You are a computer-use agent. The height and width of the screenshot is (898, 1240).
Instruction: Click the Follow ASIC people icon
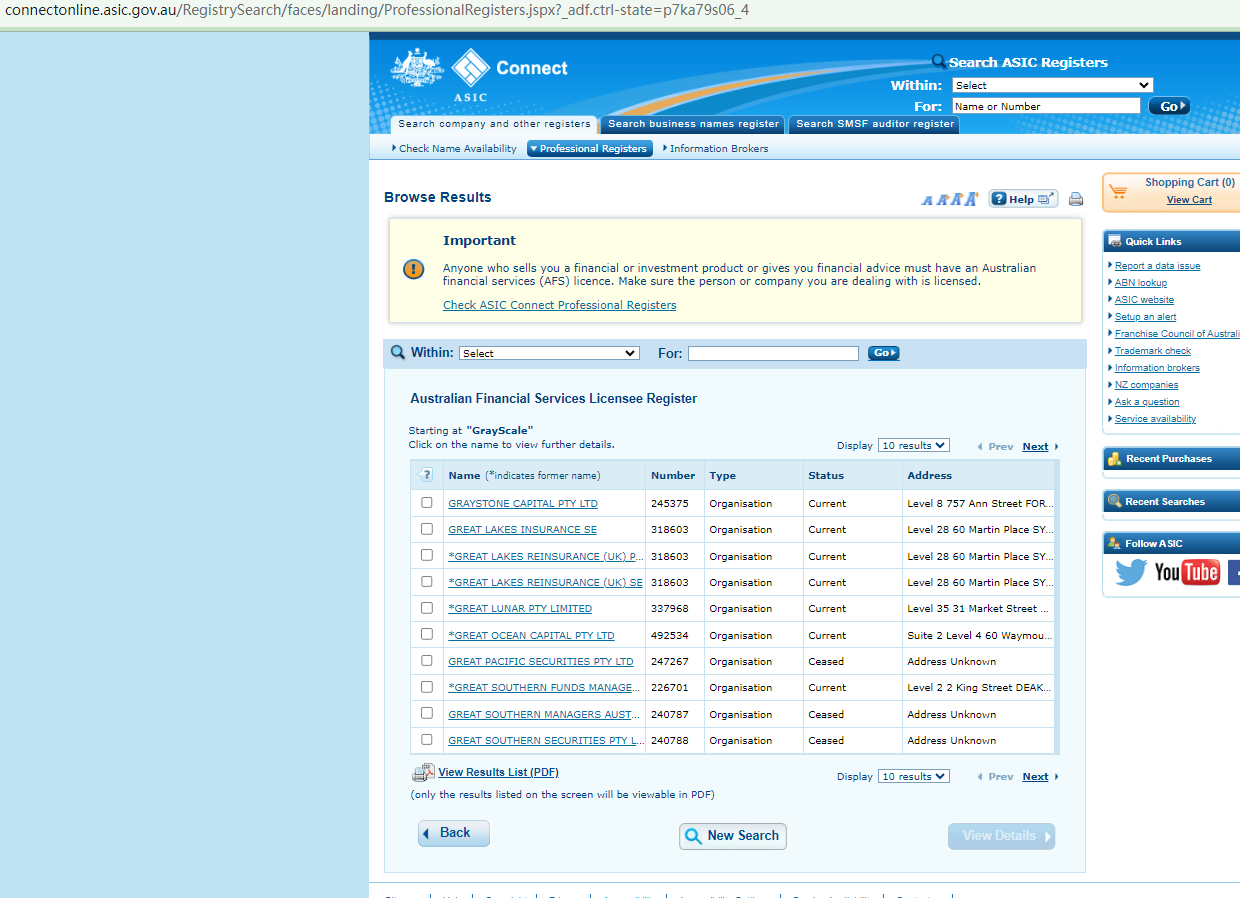(x=1114, y=543)
